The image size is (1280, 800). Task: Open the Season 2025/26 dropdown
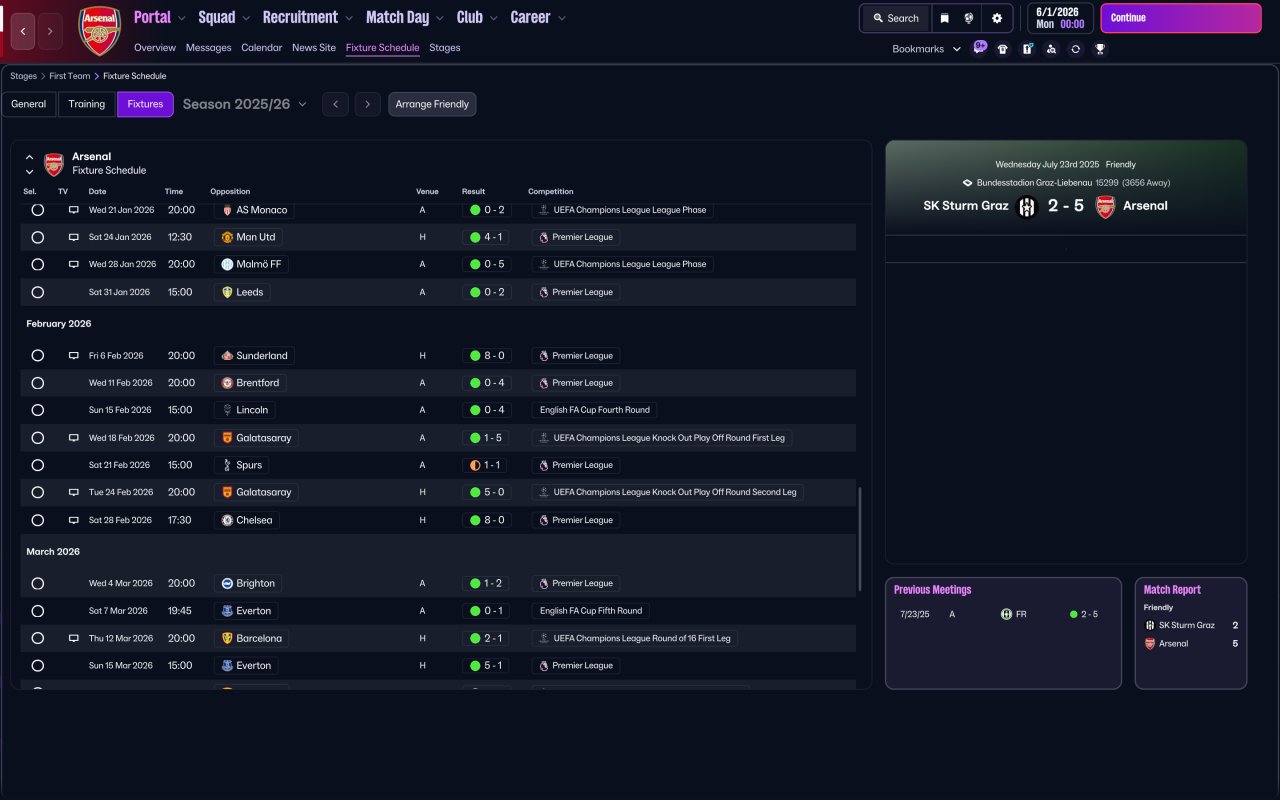coord(245,104)
